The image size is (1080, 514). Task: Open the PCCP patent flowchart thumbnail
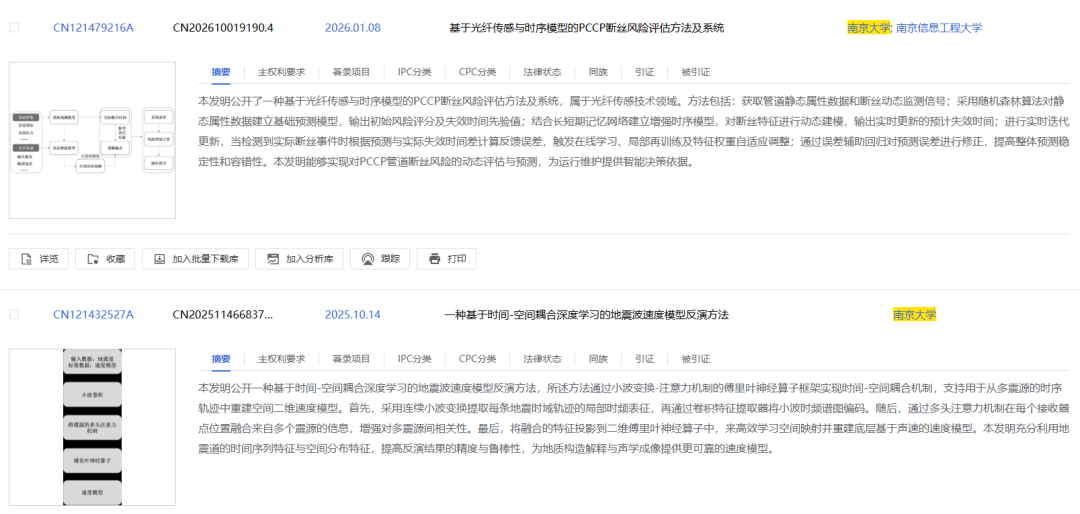click(92, 141)
